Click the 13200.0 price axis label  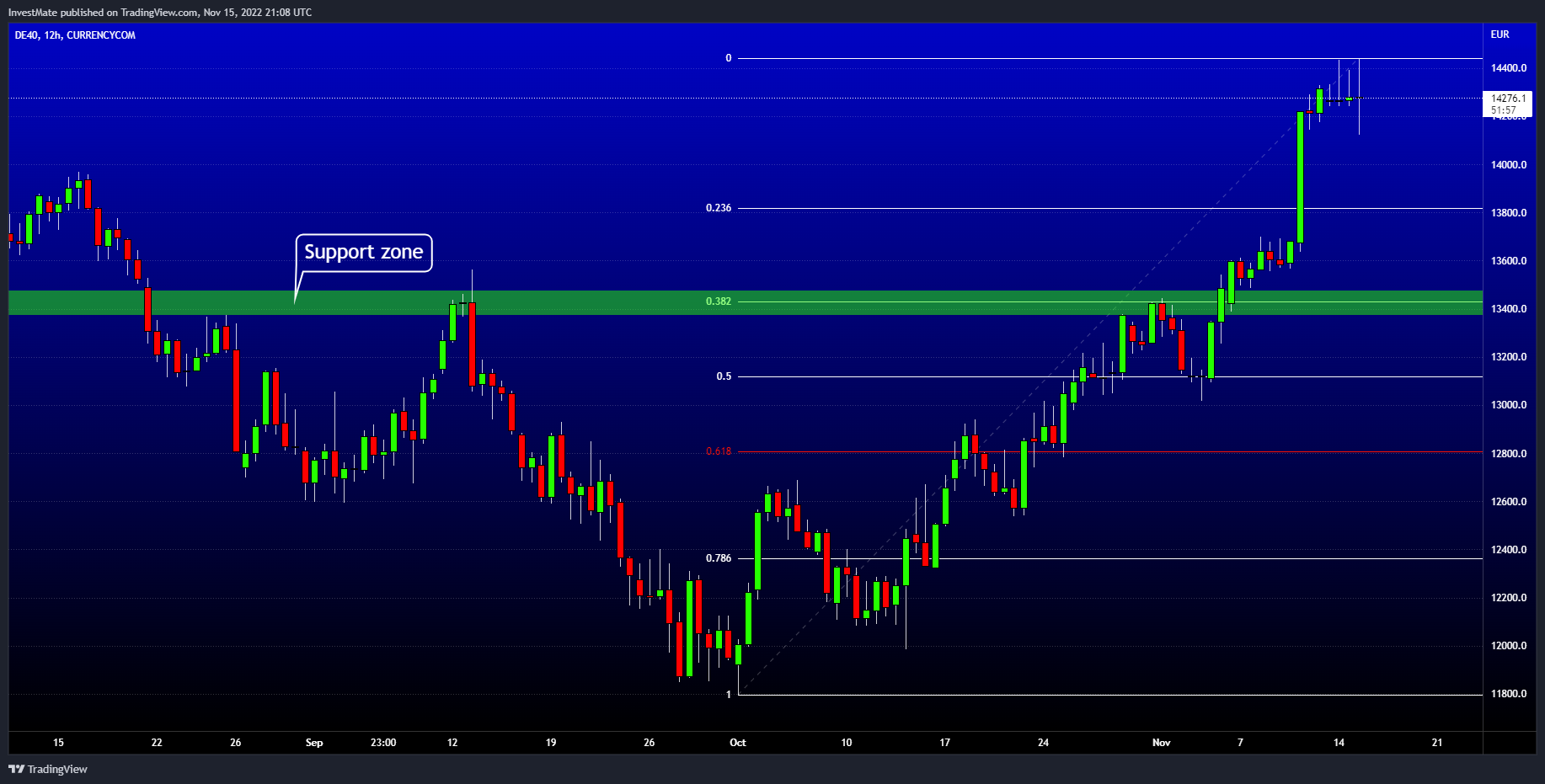[1509, 357]
